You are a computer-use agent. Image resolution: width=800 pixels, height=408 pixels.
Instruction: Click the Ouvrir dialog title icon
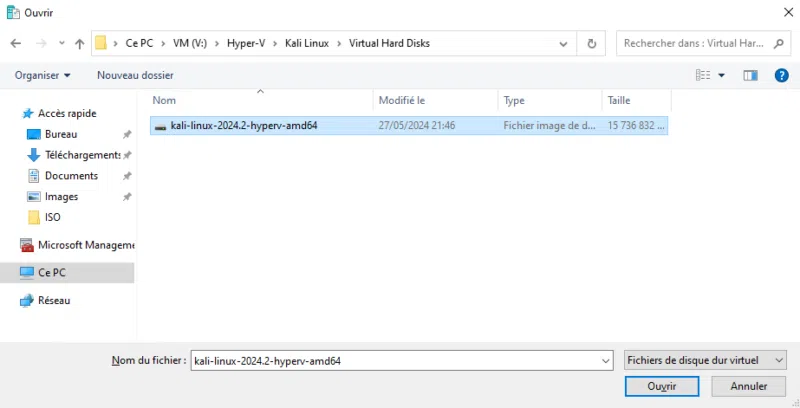click(13, 12)
